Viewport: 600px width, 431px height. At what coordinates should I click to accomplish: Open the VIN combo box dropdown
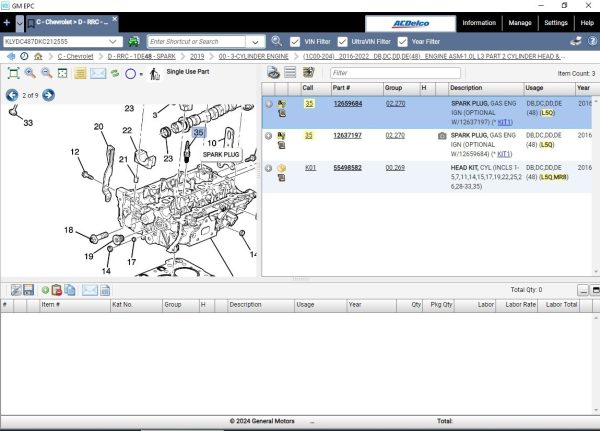click(x=112, y=41)
